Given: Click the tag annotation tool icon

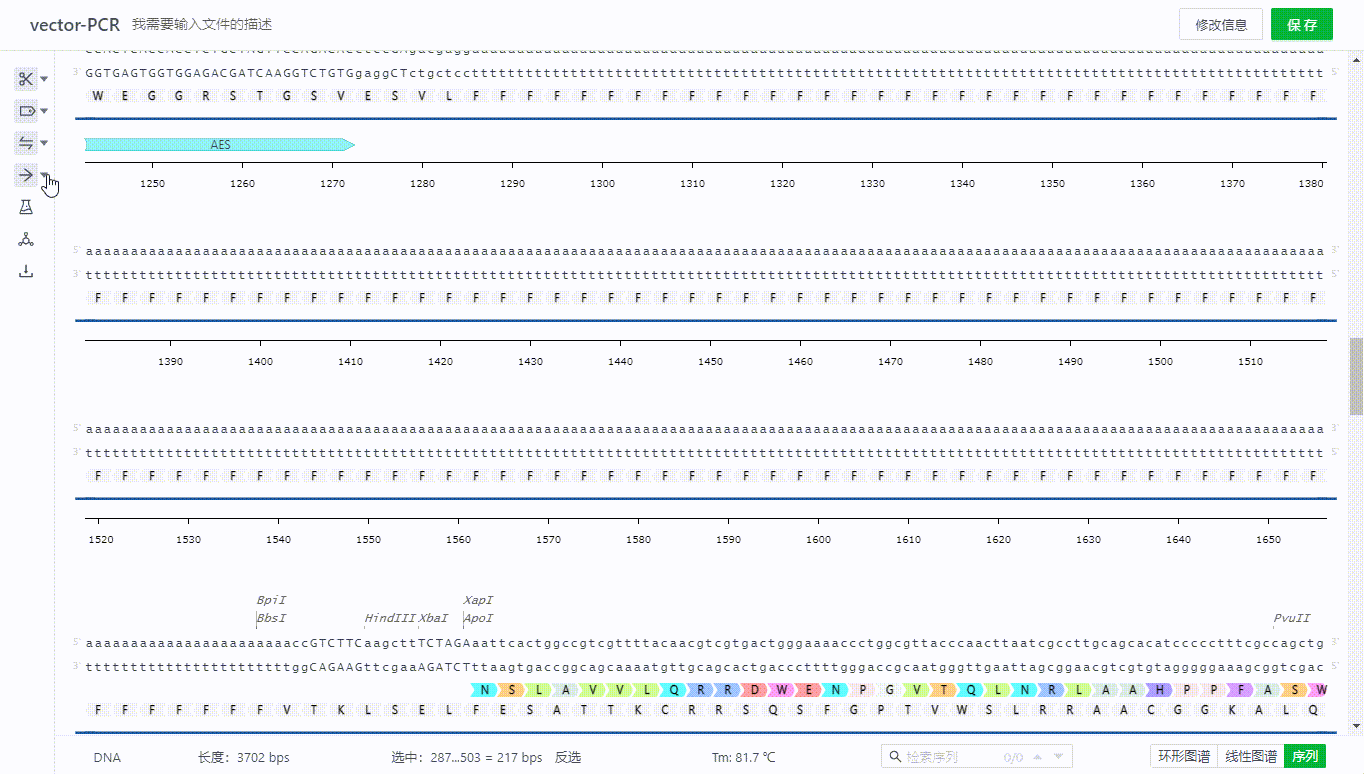Looking at the screenshot, I should tap(26, 111).
